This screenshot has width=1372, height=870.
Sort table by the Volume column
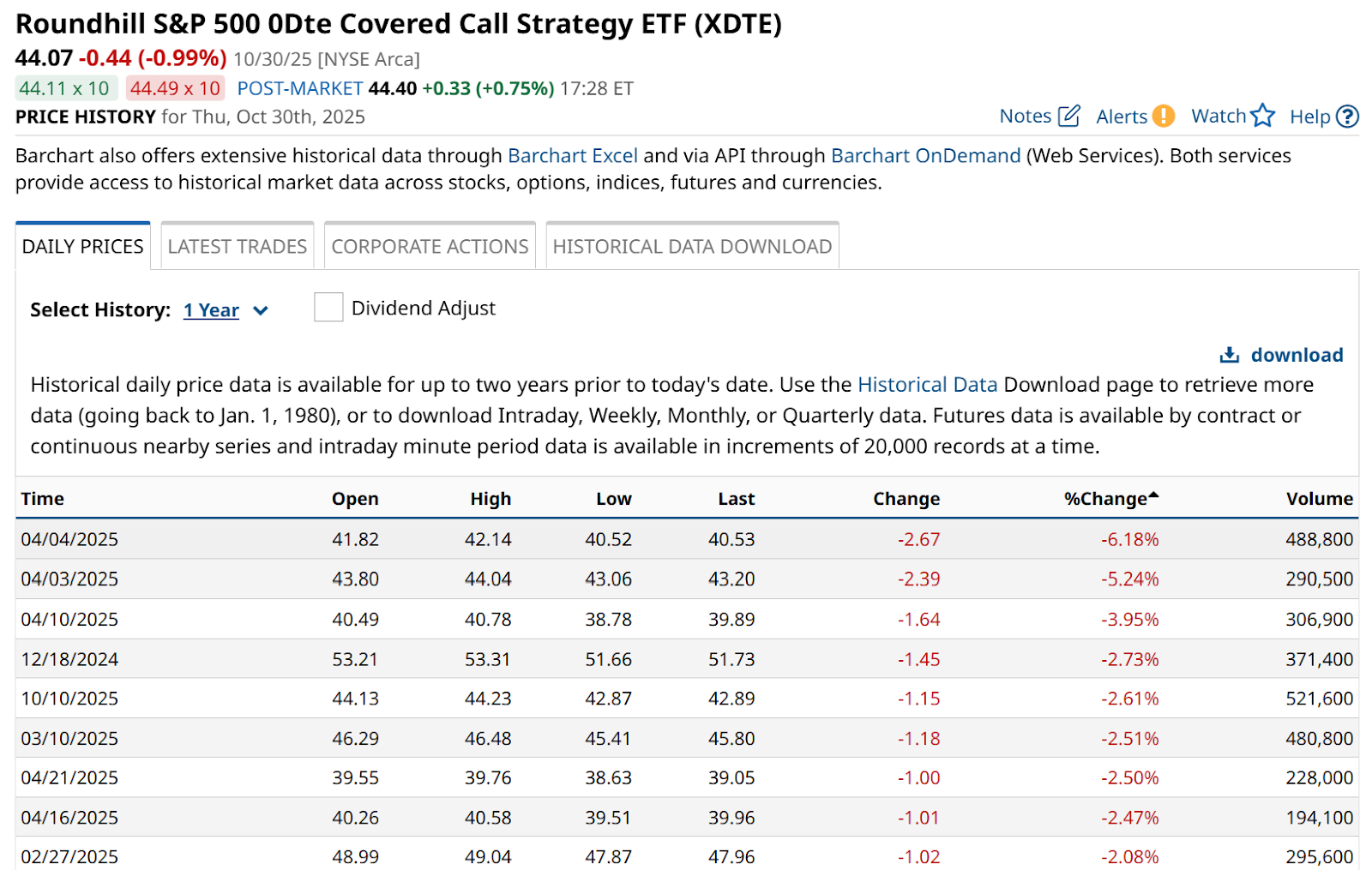pyautogui.click(x=1319, y=499)
